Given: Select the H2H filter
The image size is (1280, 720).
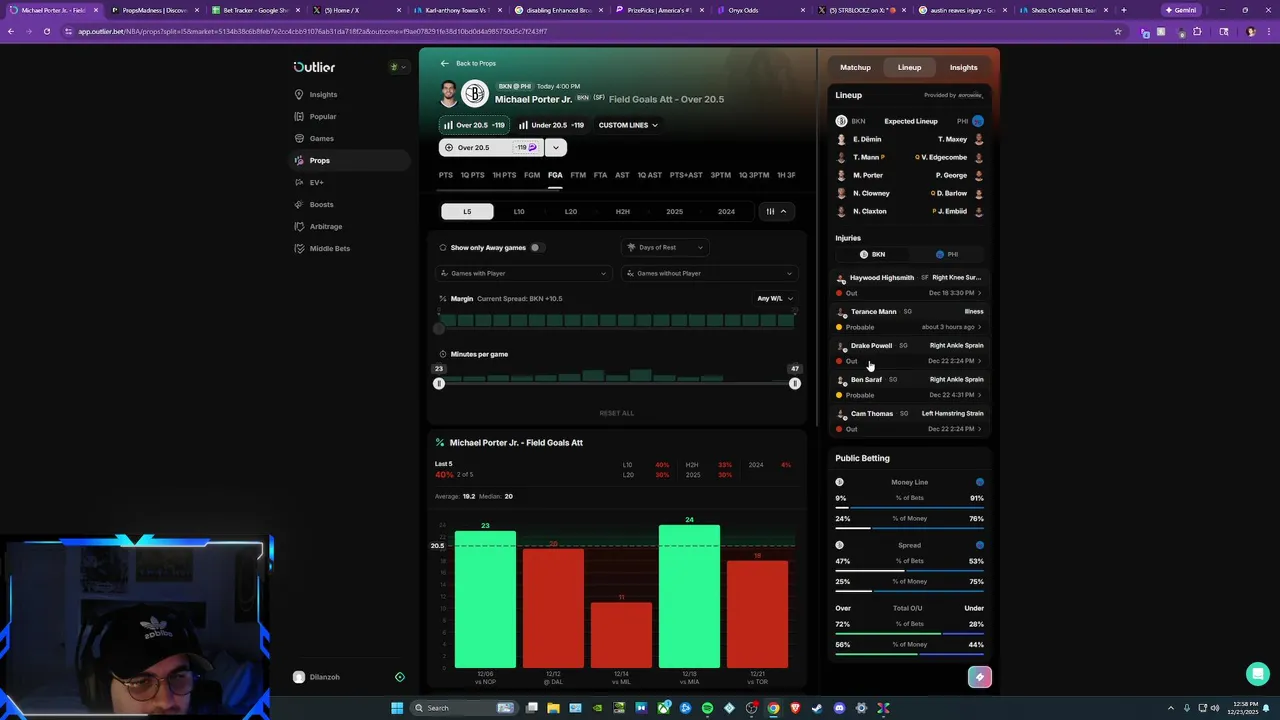Looking at the screenshot, I should pos(623,211).
